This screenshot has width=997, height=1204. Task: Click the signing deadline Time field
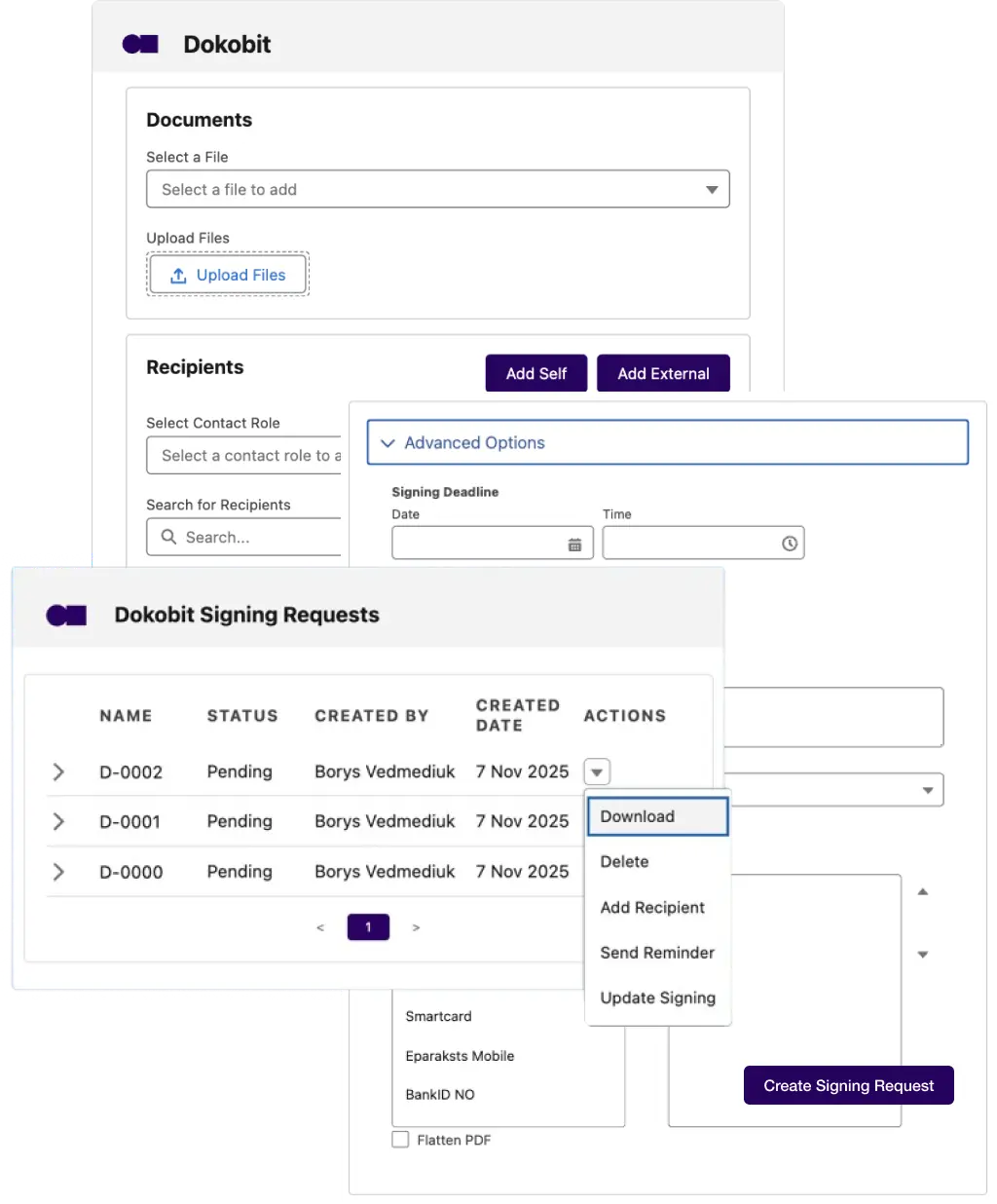[703, 544]
